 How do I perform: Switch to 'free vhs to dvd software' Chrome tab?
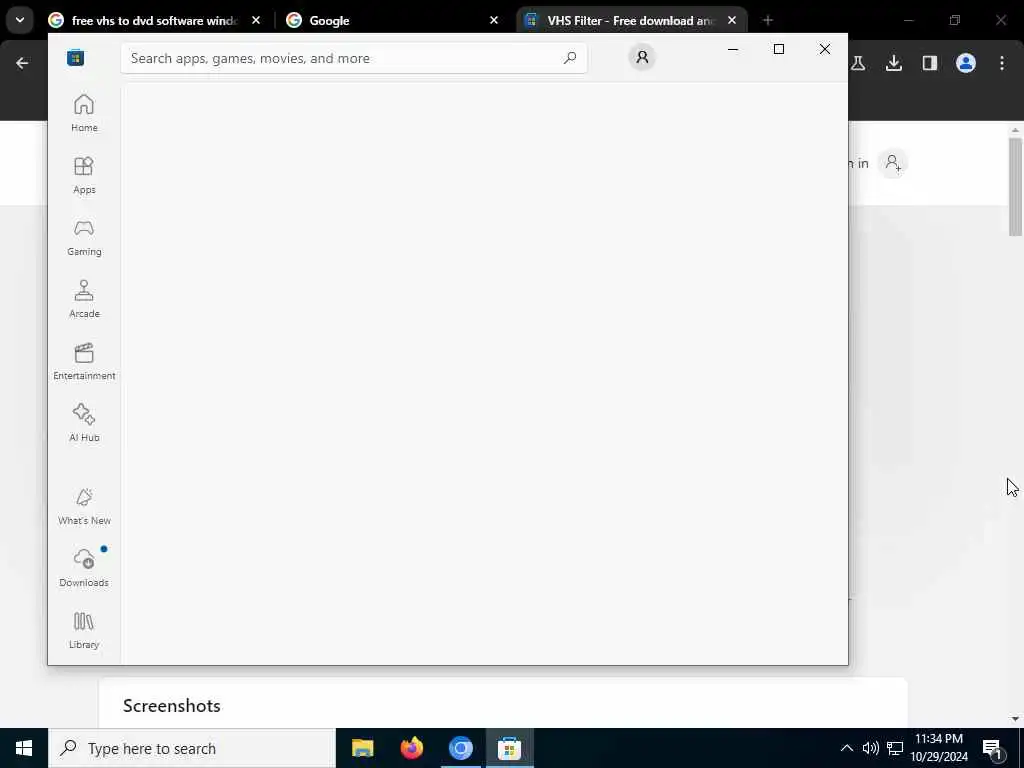tap(155, 21)
